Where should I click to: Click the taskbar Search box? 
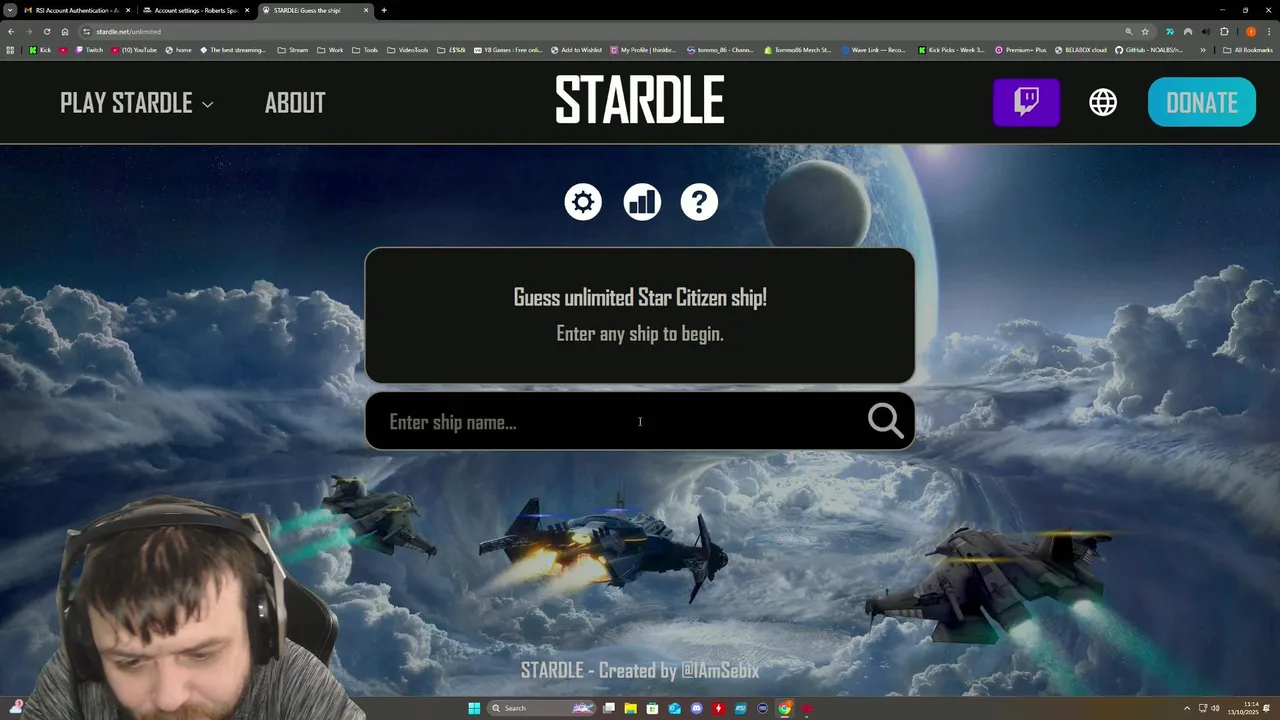pos(542,708)
